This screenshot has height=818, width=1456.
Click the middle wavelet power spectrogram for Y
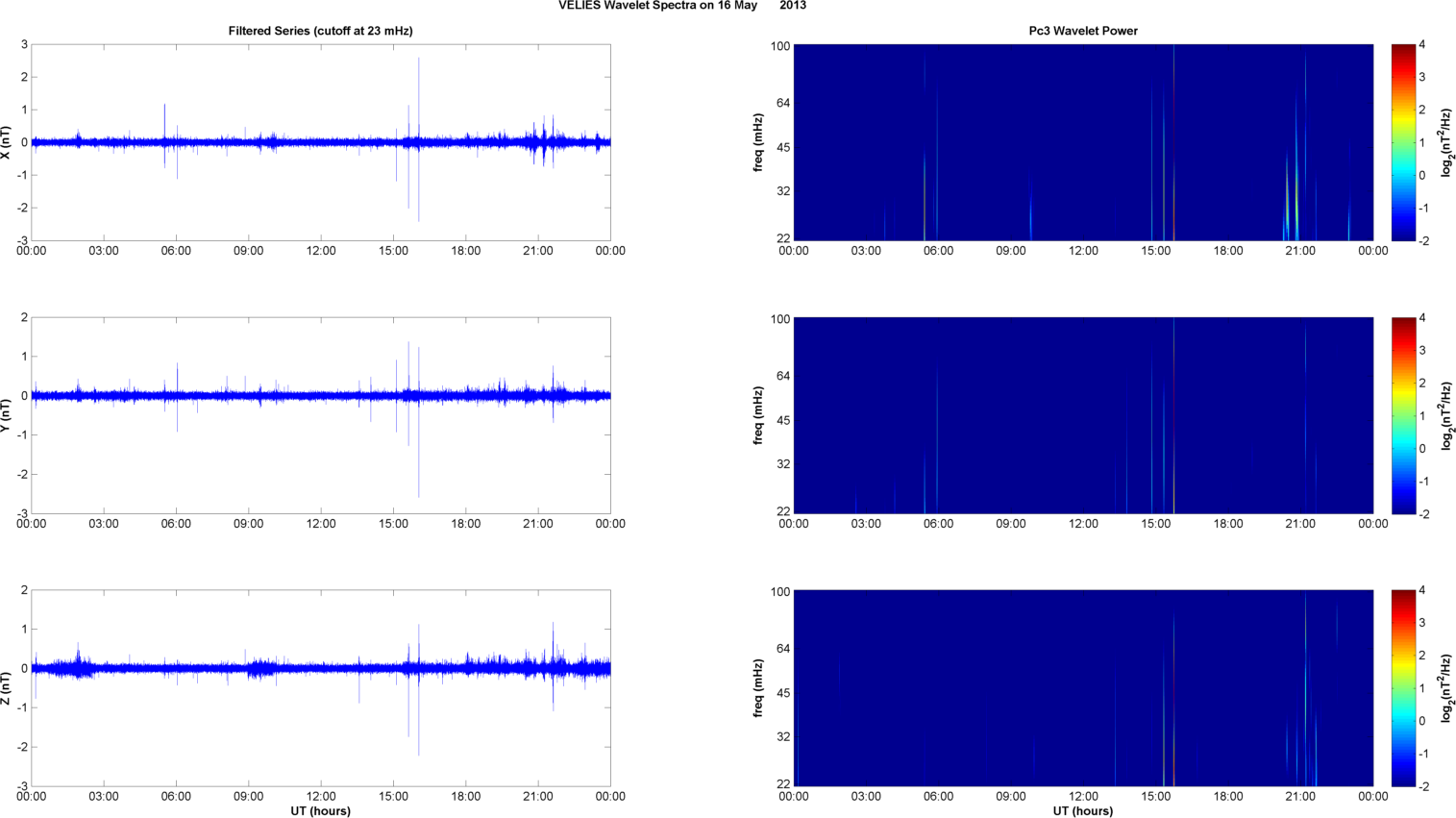click(1083, 415)
